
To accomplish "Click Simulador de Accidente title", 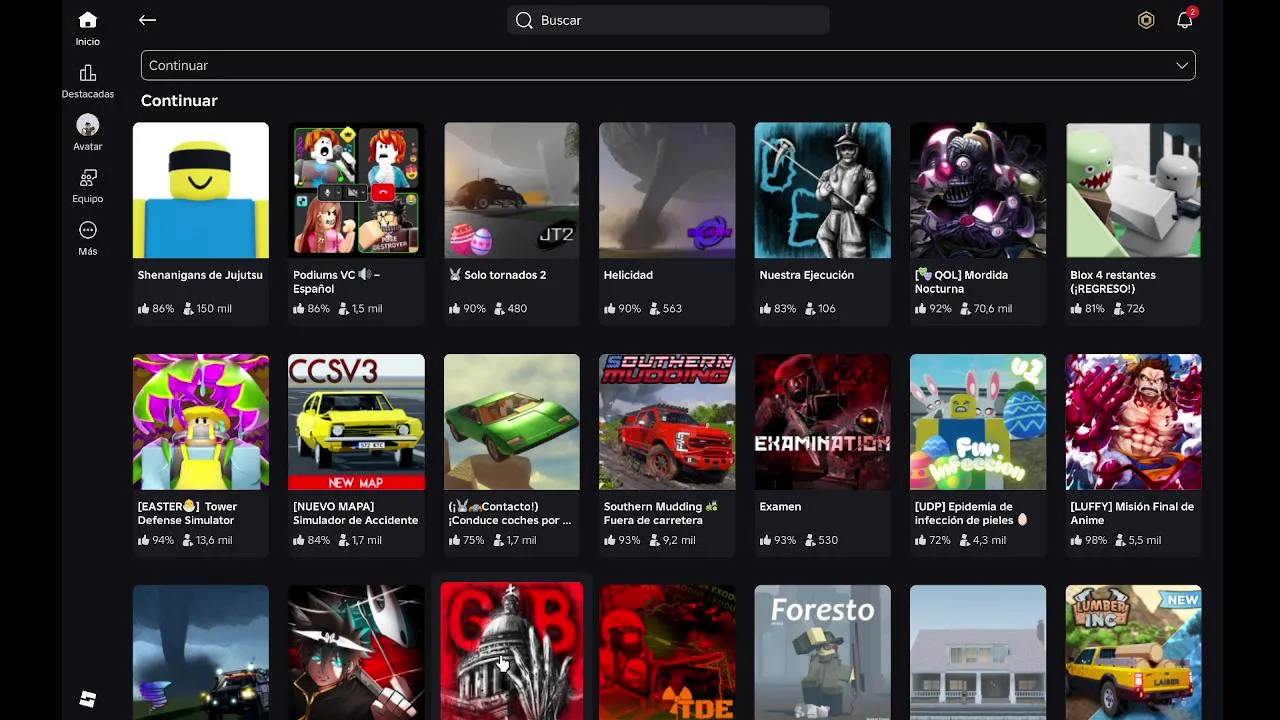I will [x=355, y=513].
